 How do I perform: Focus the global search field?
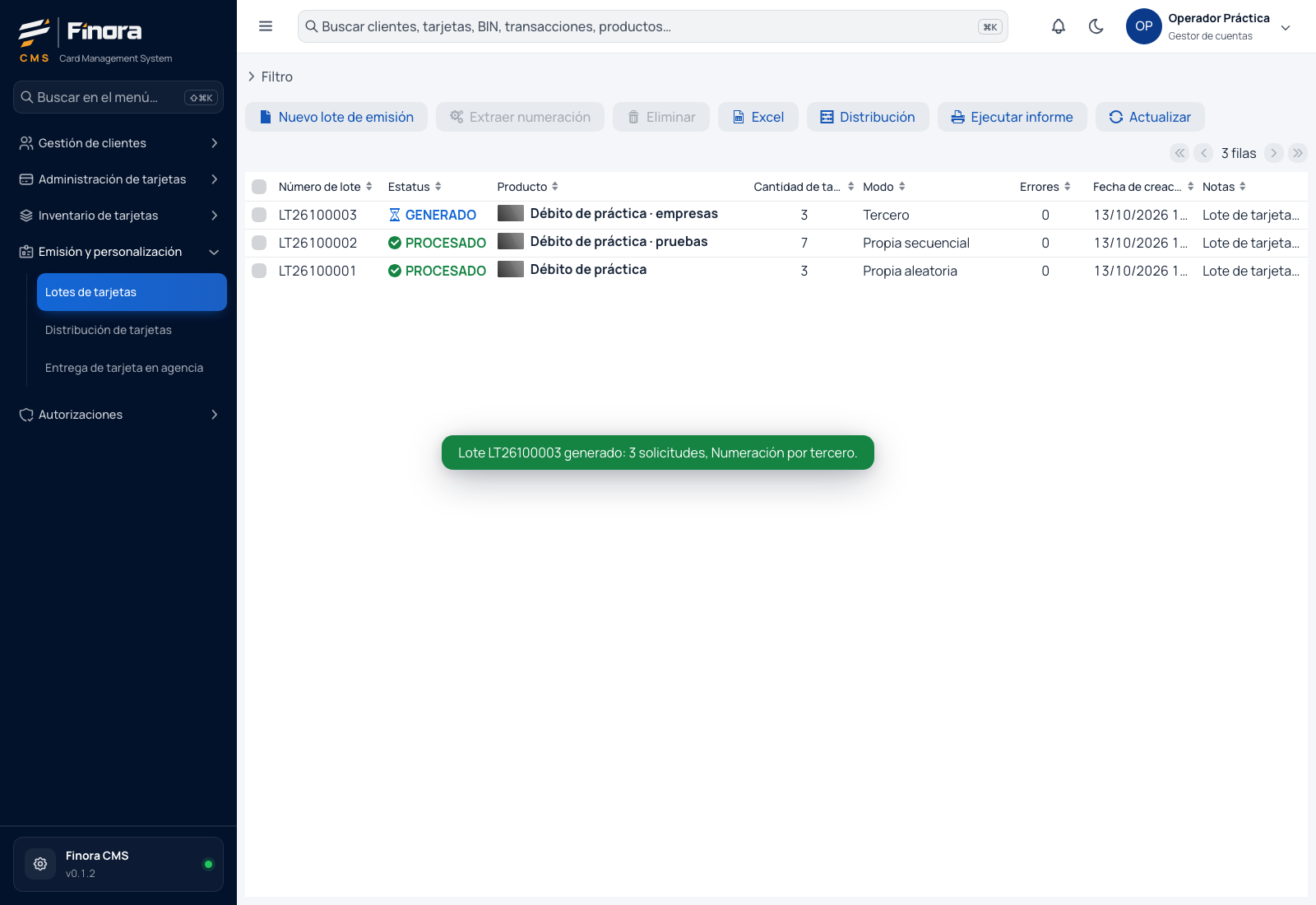point(653,26)
